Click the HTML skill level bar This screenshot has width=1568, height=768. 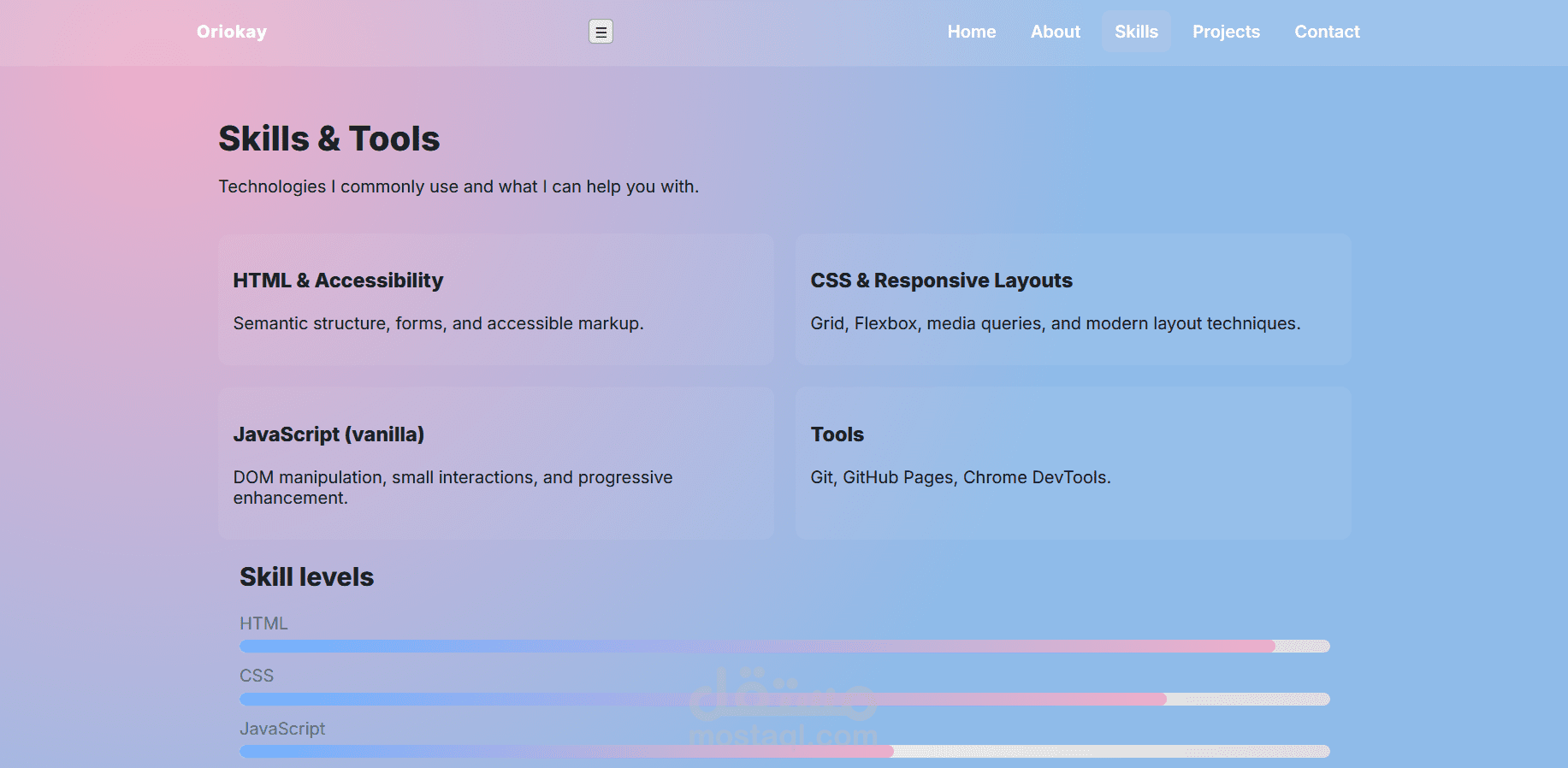[x=784, y=647]
